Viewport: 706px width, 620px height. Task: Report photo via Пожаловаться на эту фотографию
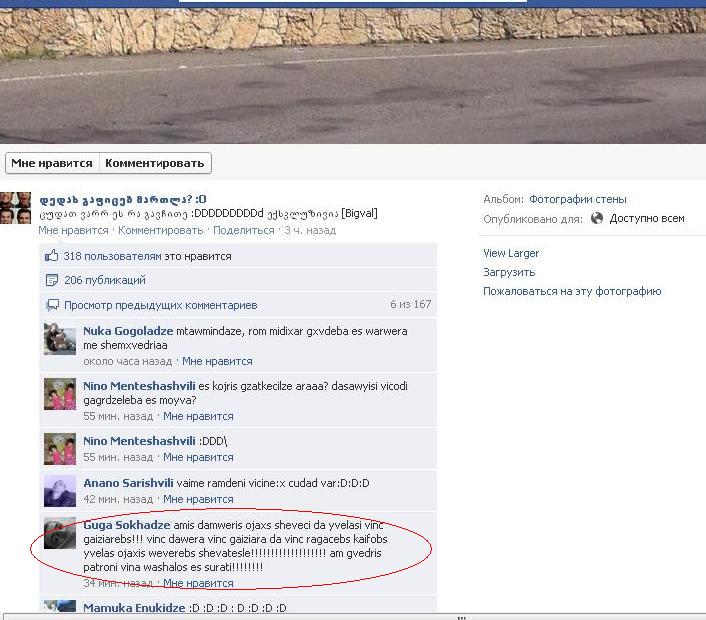(x=572, y=291)
